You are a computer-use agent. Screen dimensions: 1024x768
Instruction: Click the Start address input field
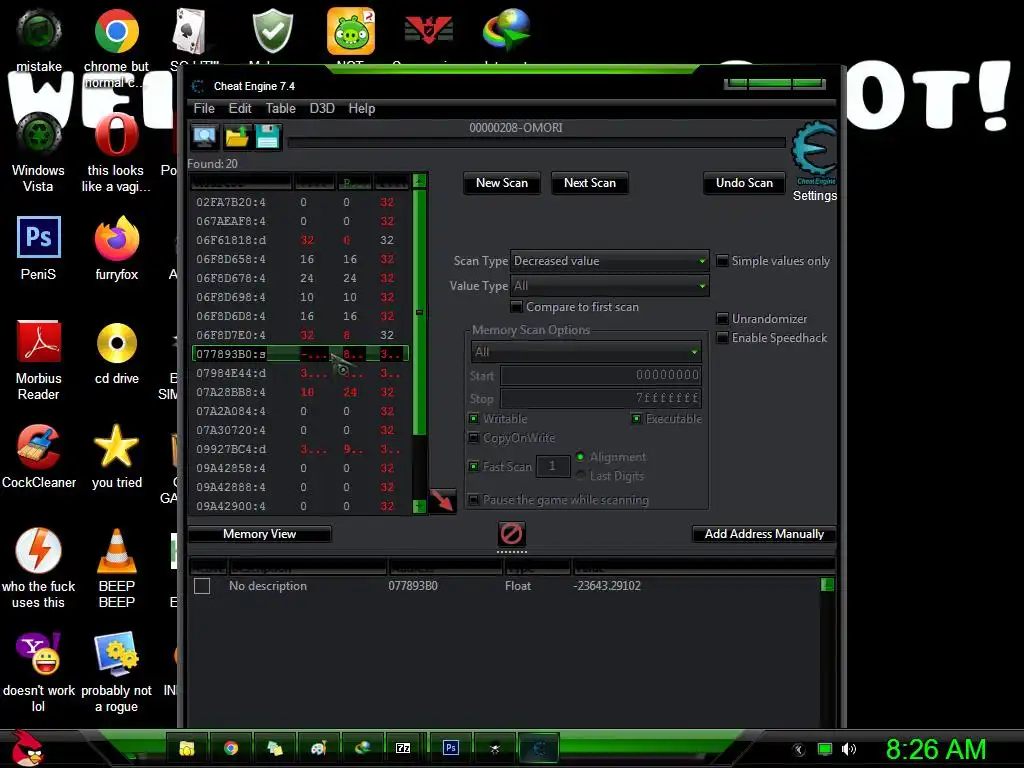click(x=601, y=375)
